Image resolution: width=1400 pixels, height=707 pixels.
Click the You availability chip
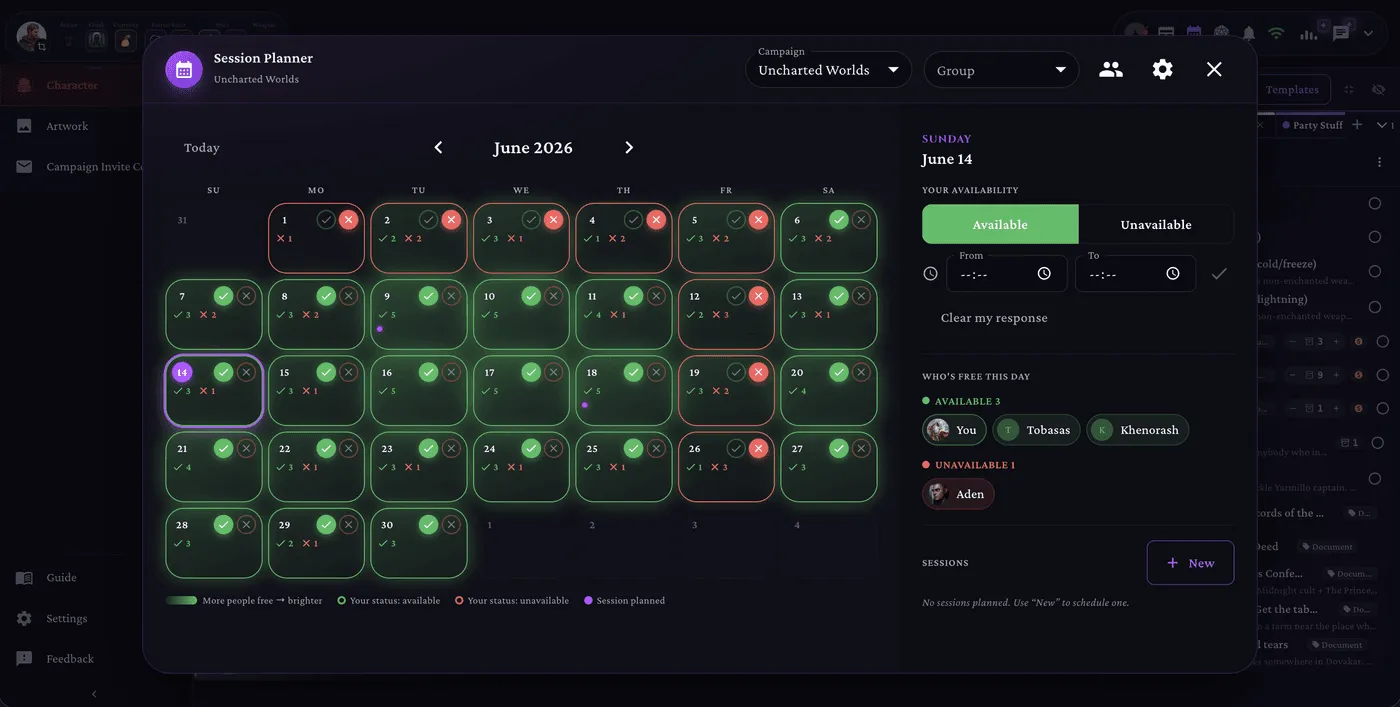click(x=954, y=430)
